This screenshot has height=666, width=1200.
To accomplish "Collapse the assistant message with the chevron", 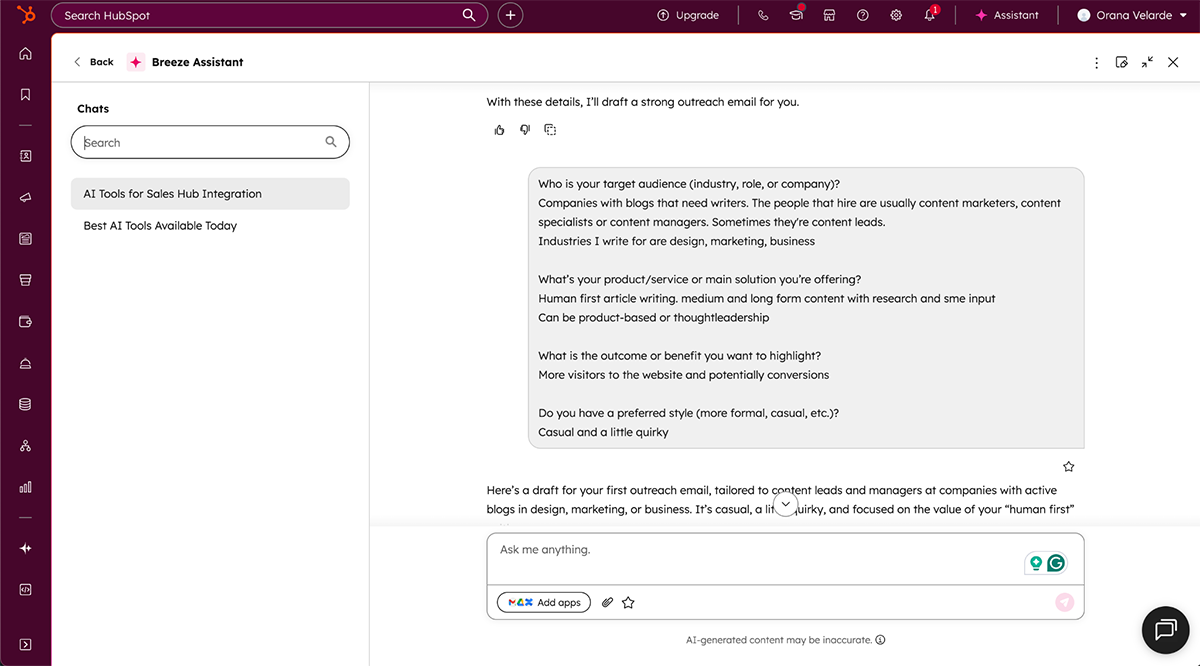I will (785, 504).
